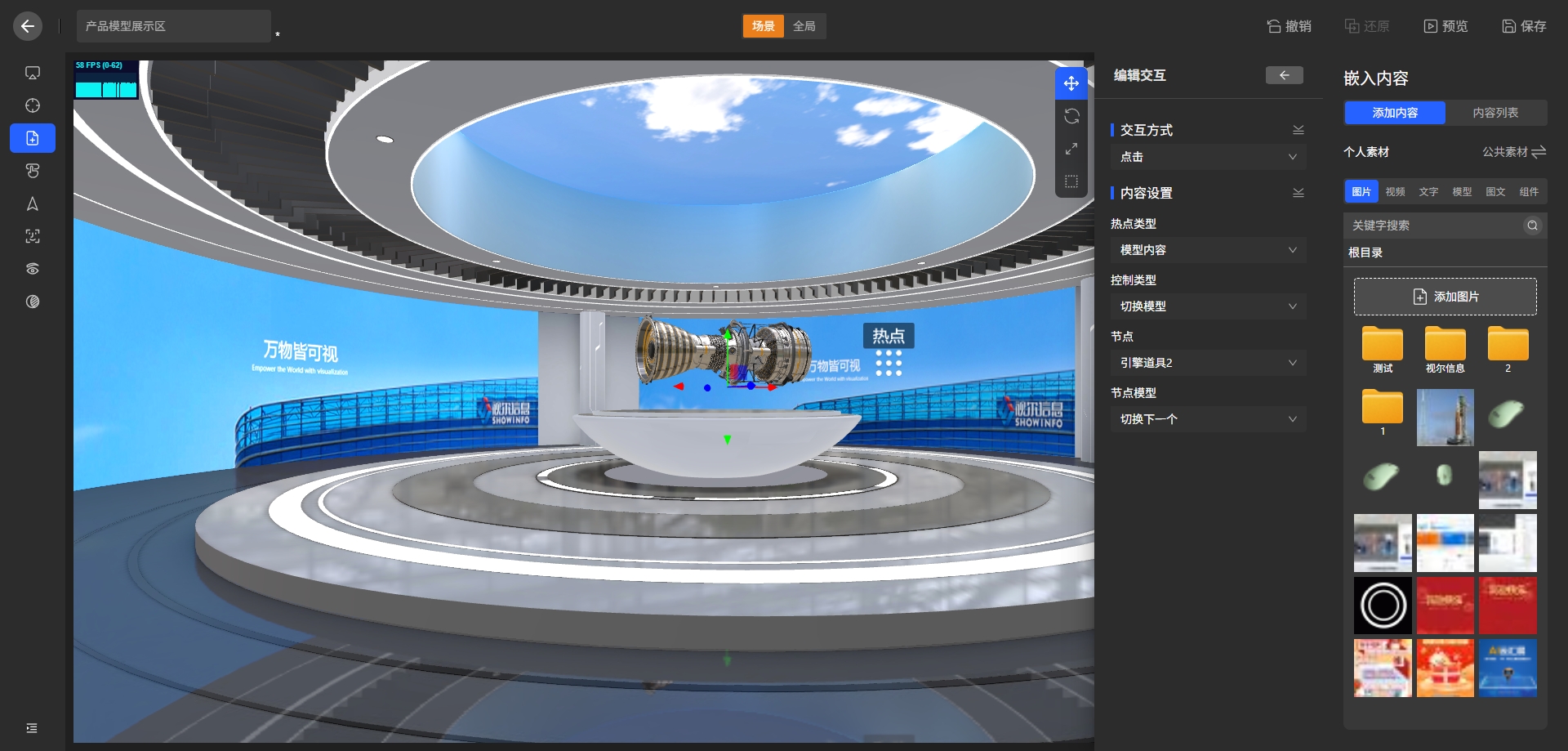Open the 节点 dropdown showing 引擎道具2

pyautogui.click(x=1207, y=363)
